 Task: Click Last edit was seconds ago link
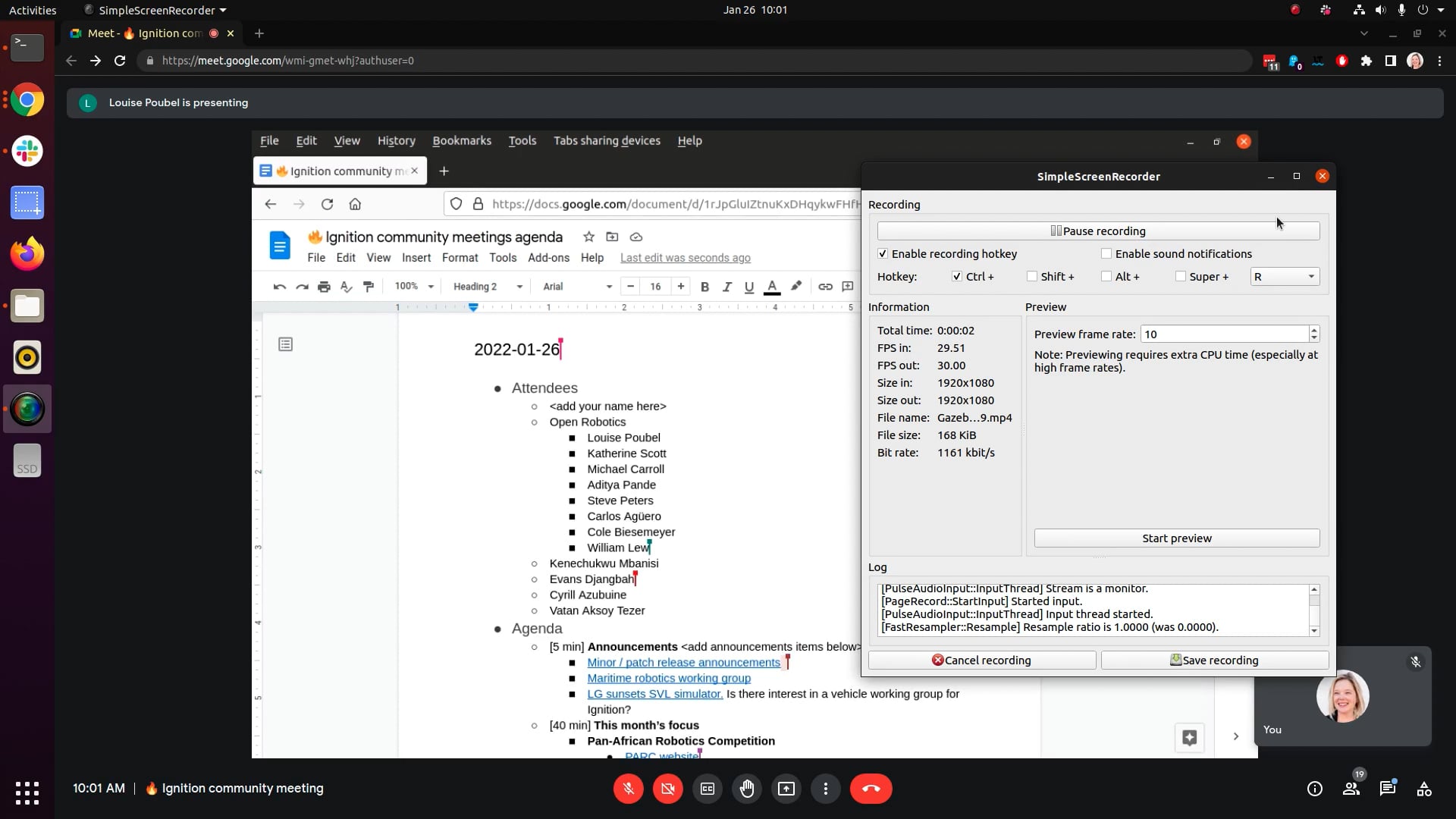pyautogui.click(x=686, y=258)
